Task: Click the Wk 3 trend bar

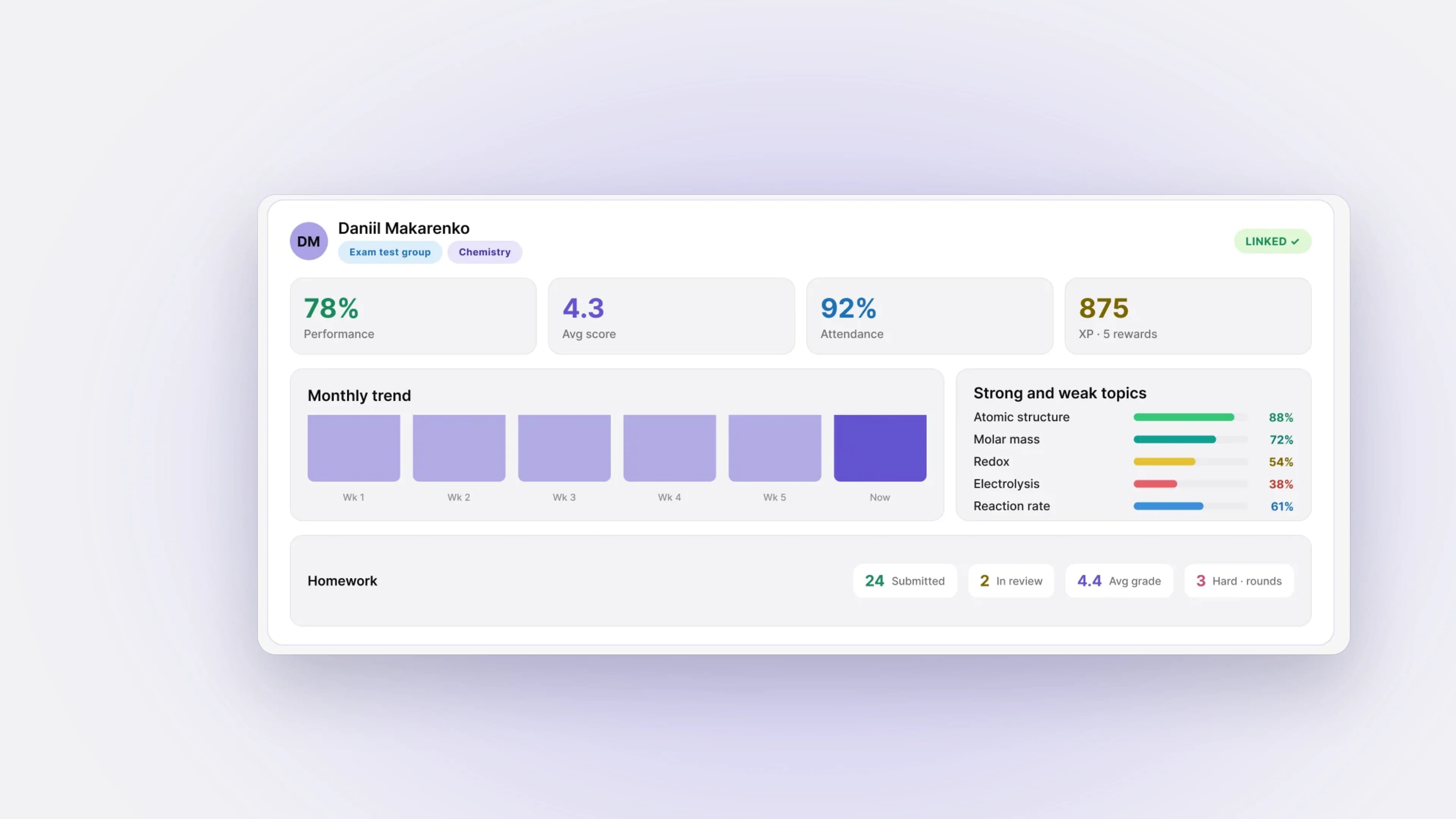Action: 564,448
